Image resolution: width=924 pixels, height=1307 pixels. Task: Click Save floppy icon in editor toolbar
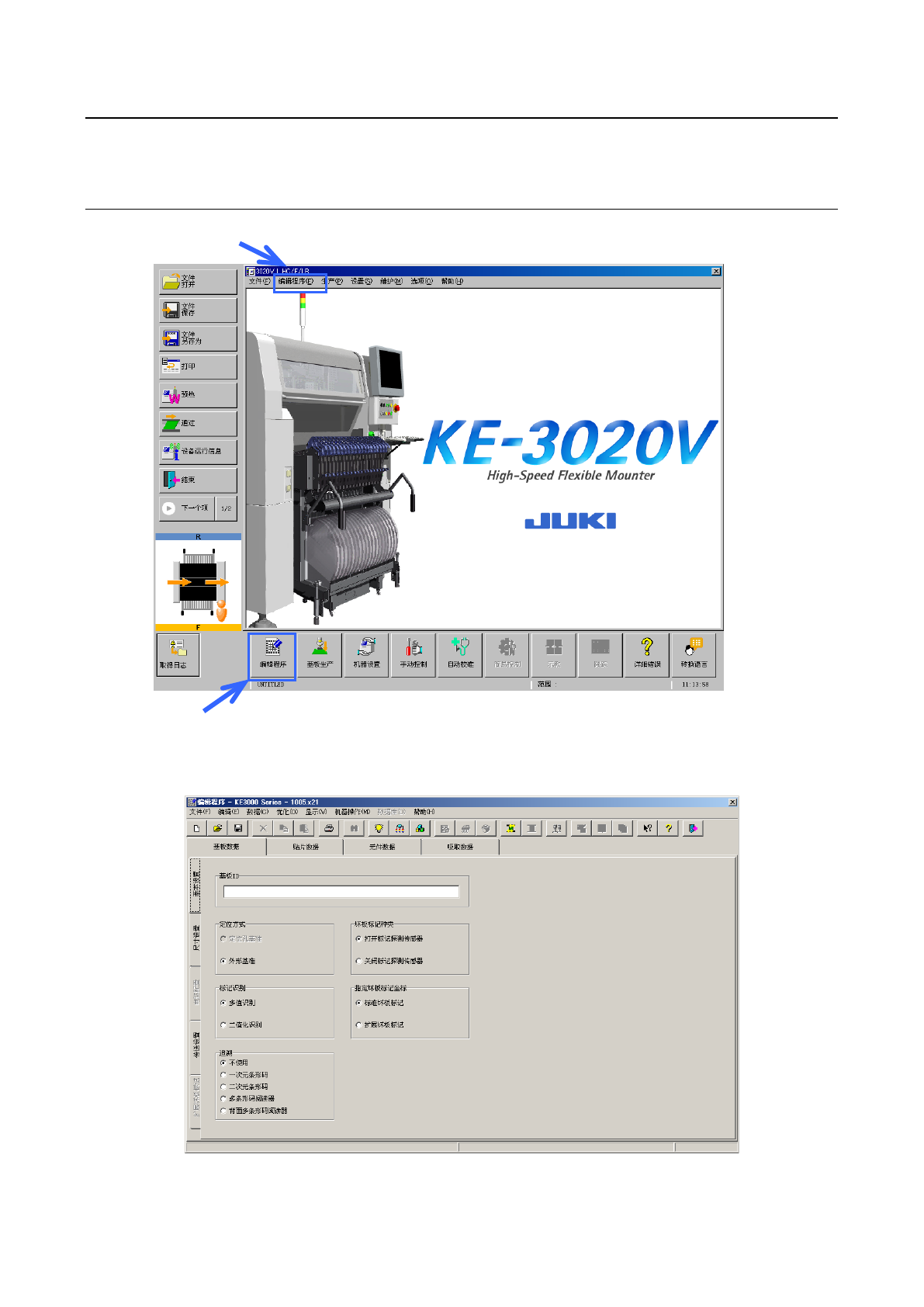click(x=238, y=828)
